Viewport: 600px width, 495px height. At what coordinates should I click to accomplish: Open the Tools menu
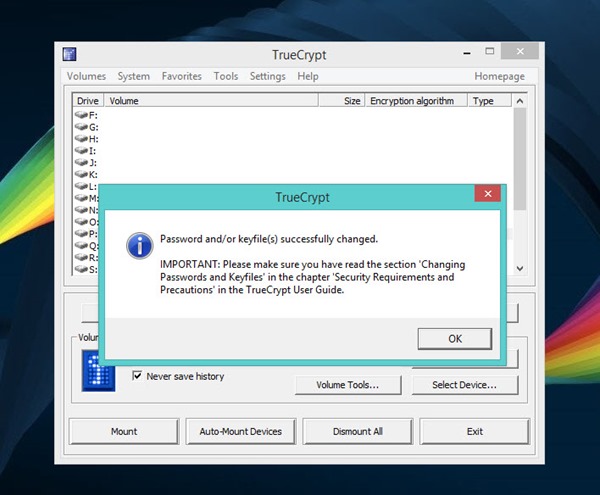tap(226, 76)
